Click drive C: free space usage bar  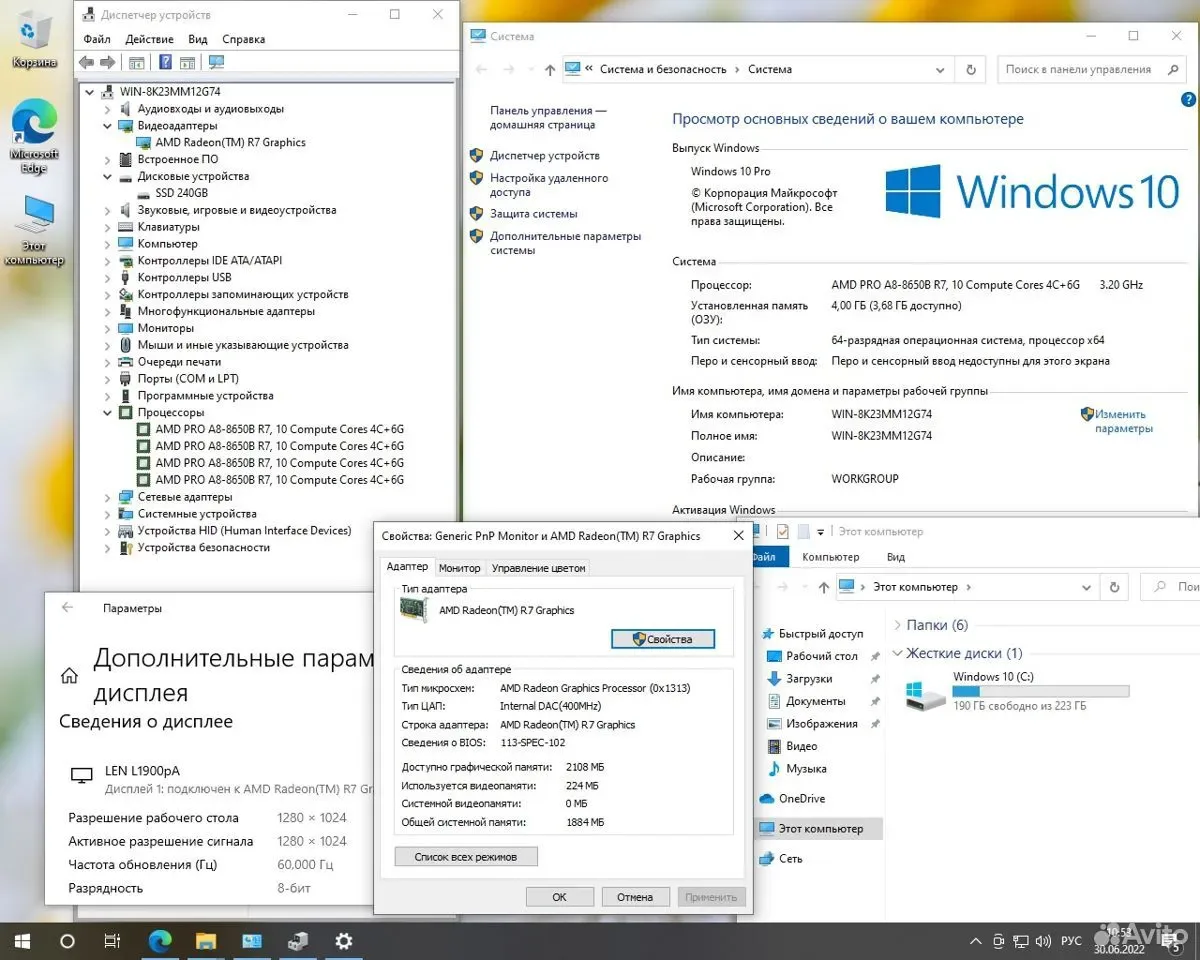point(1041,691)
